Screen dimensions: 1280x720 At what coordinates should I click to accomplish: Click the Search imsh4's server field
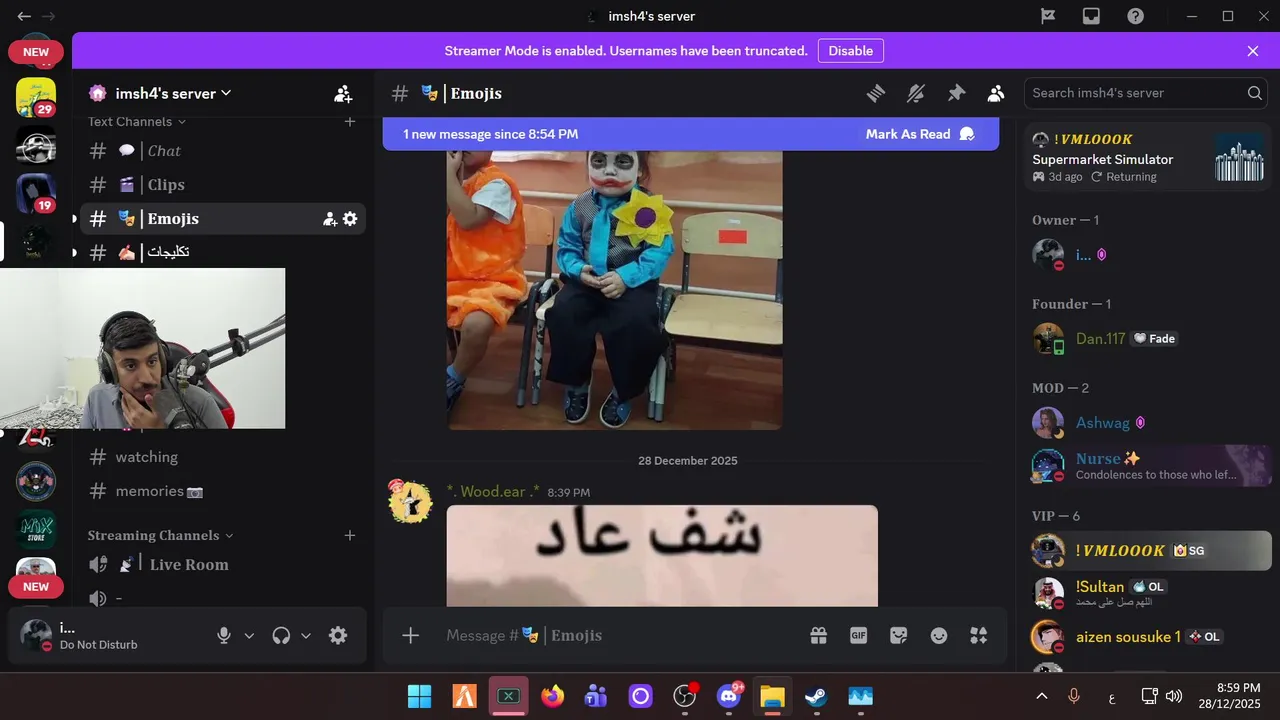[1146, 93]
